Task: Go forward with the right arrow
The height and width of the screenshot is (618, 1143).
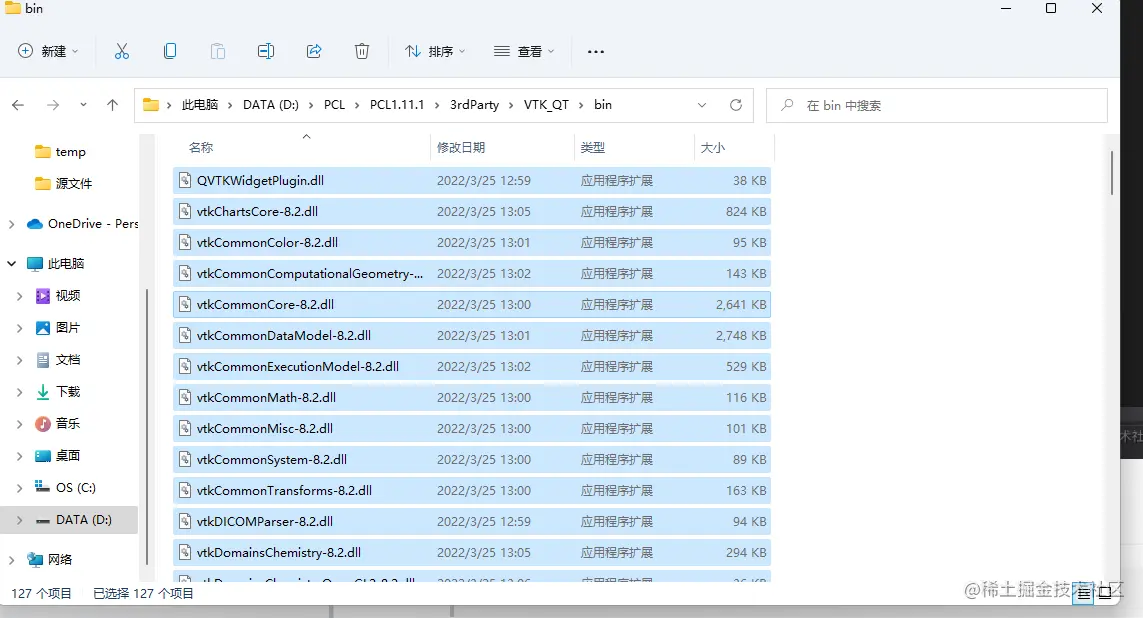Action: pos(53,105)
